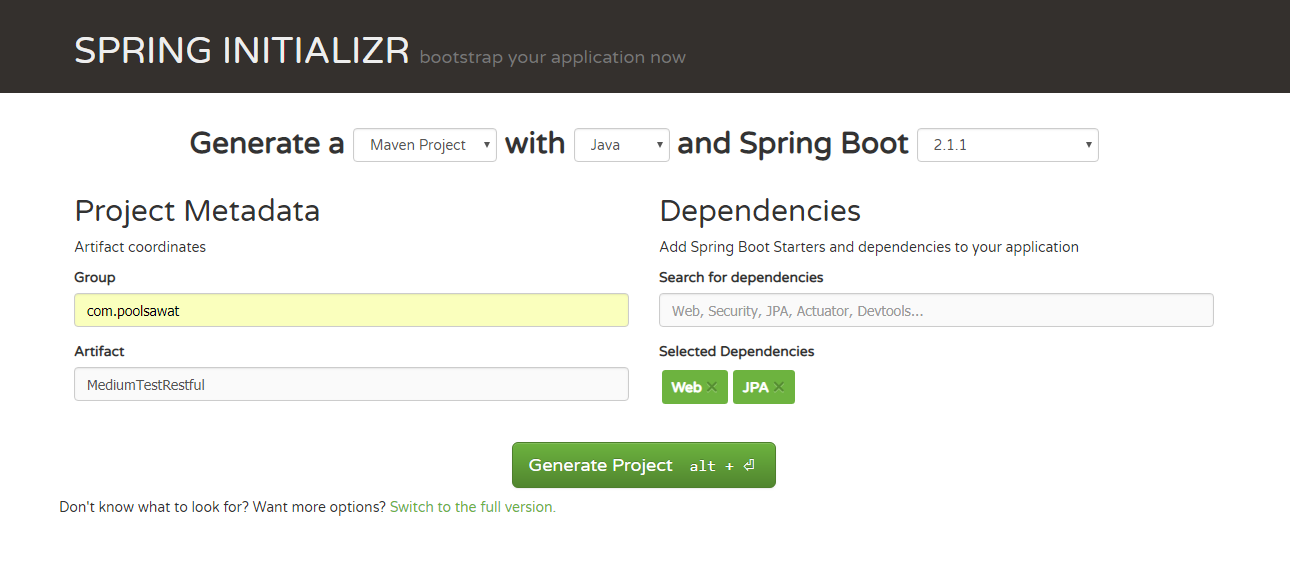Click the Group label
This screenshot has height=571, width=1290.
[95, 277]
